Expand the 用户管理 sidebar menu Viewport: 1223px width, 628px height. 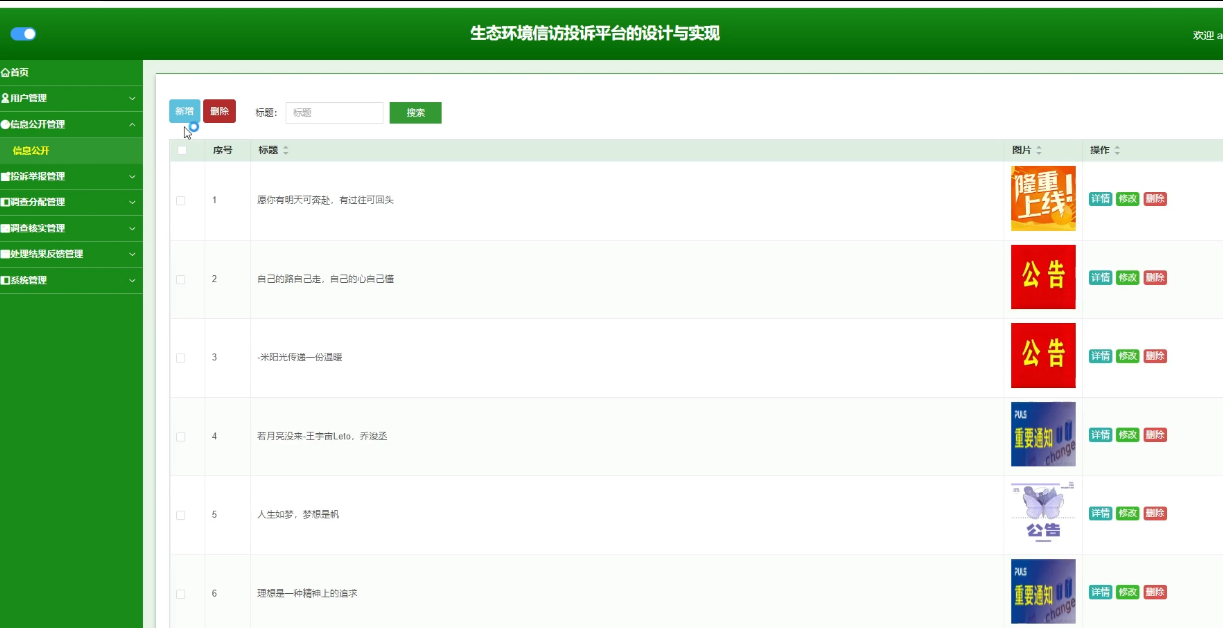click(70, 98)
